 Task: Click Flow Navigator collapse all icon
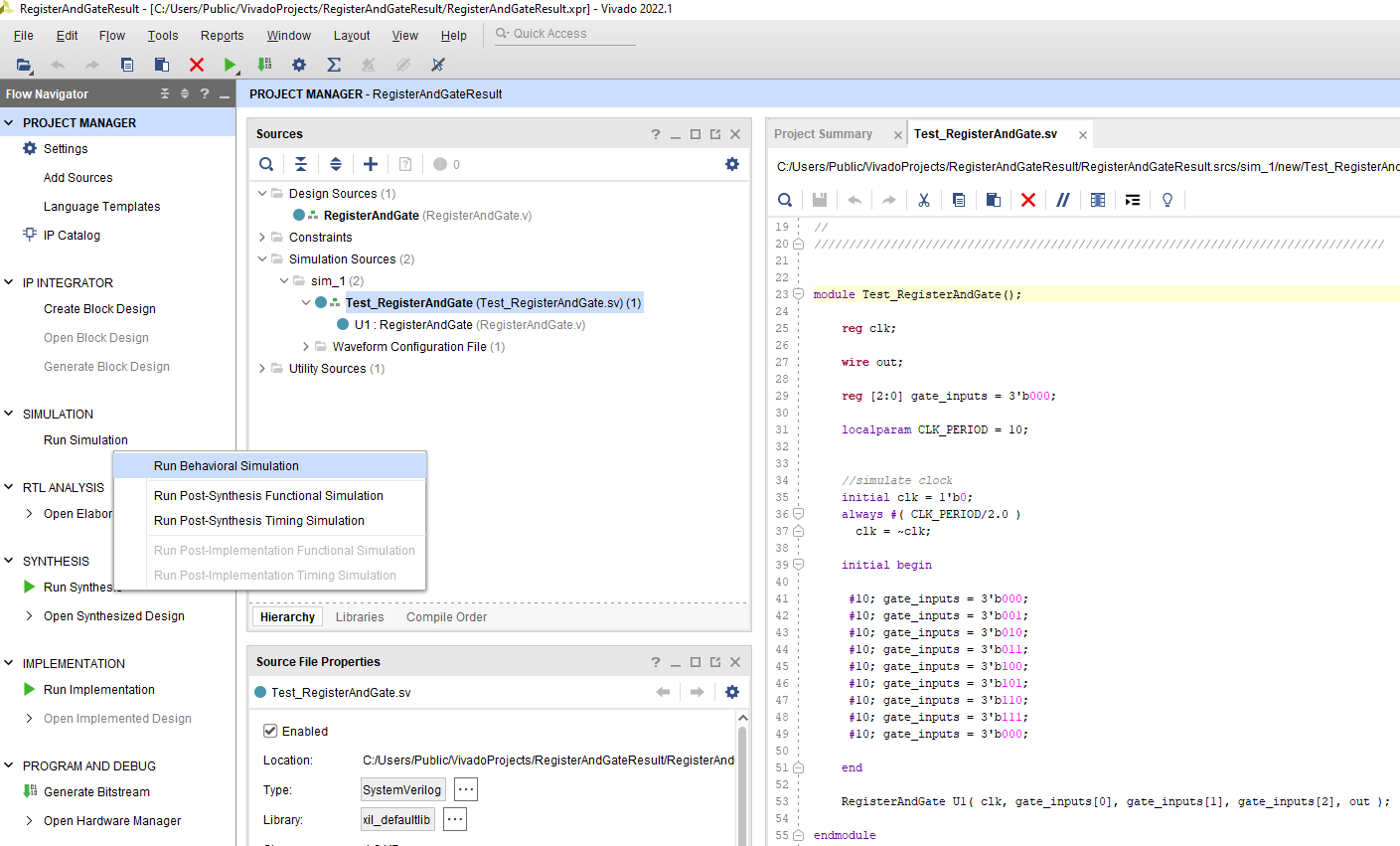tap(165, 93)
